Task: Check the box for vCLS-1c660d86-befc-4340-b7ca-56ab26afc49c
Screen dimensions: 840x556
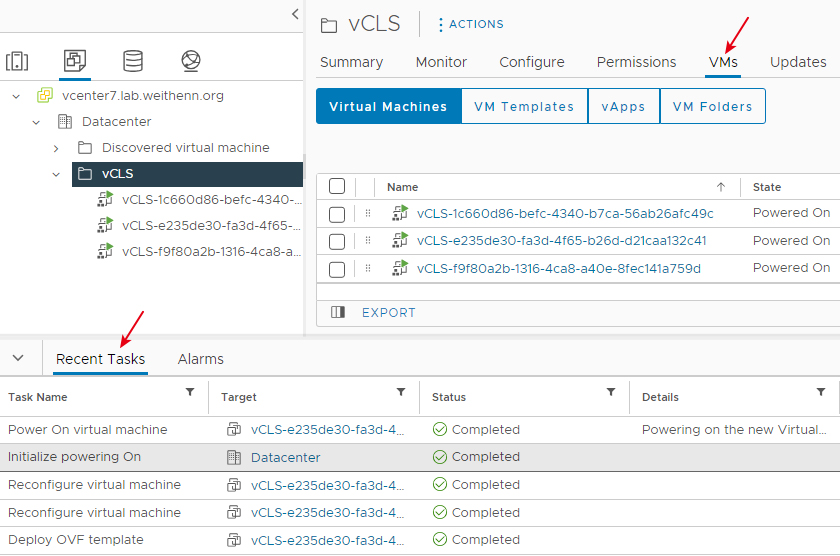Action: point(337,214)
